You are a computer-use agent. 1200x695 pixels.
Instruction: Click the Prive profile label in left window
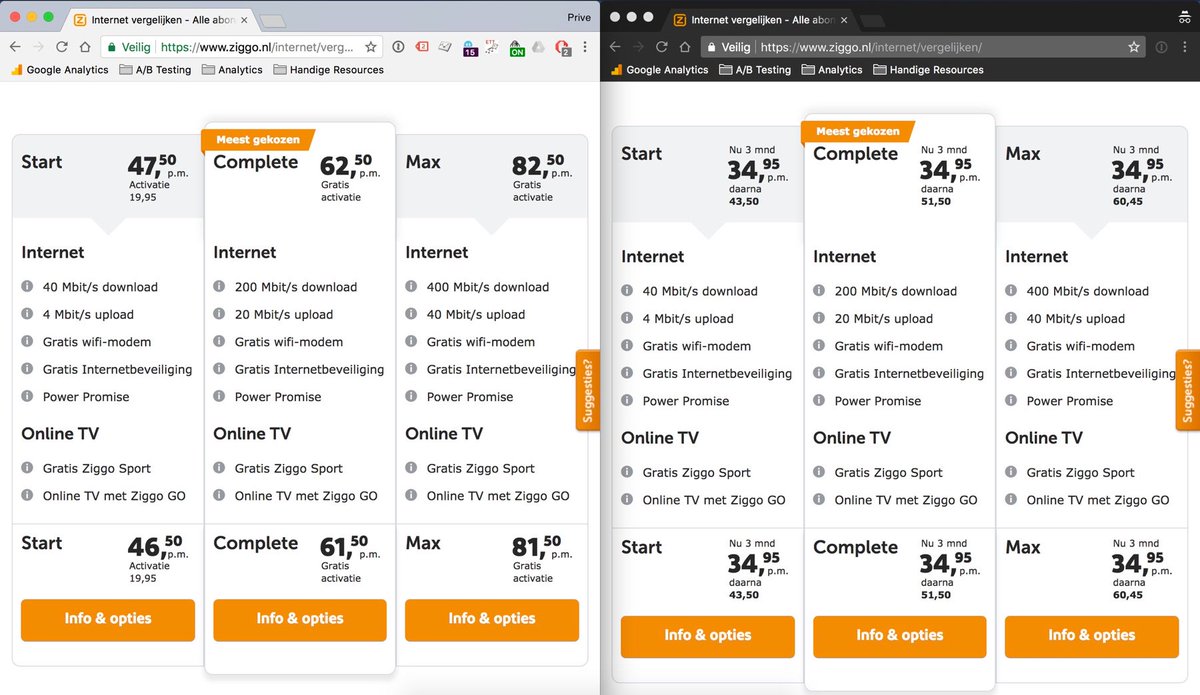[578, 17]
